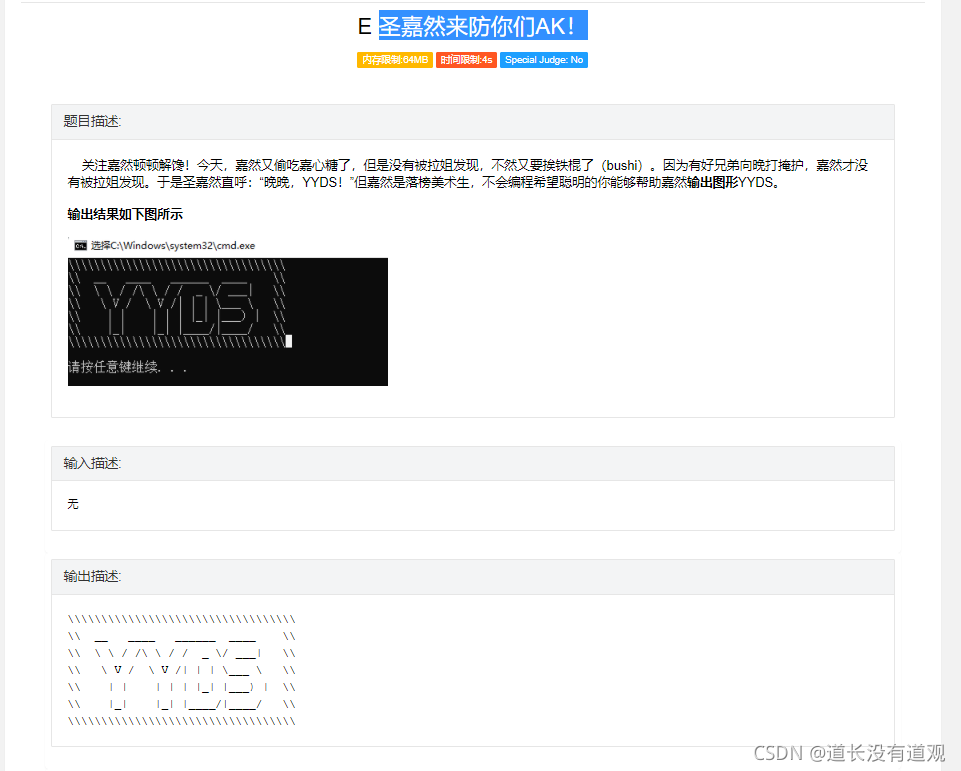Image resolution: width=961 pixels, height=771 pixels.
Task: Click the bold 输出图形 words in description
Action: click(x=713, y=183)
